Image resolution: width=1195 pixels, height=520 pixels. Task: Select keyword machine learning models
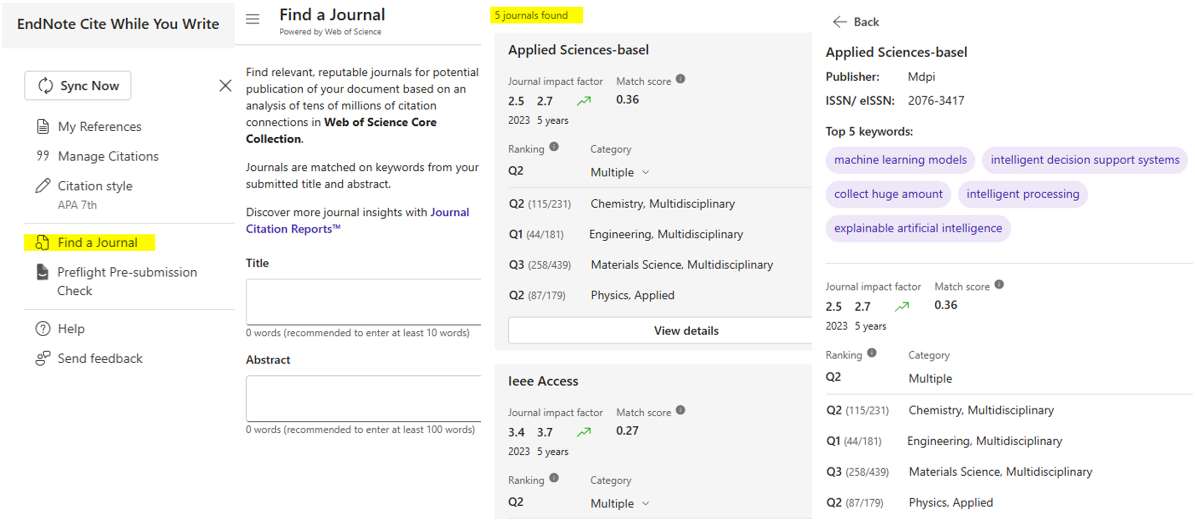click(x=900, y=160)
